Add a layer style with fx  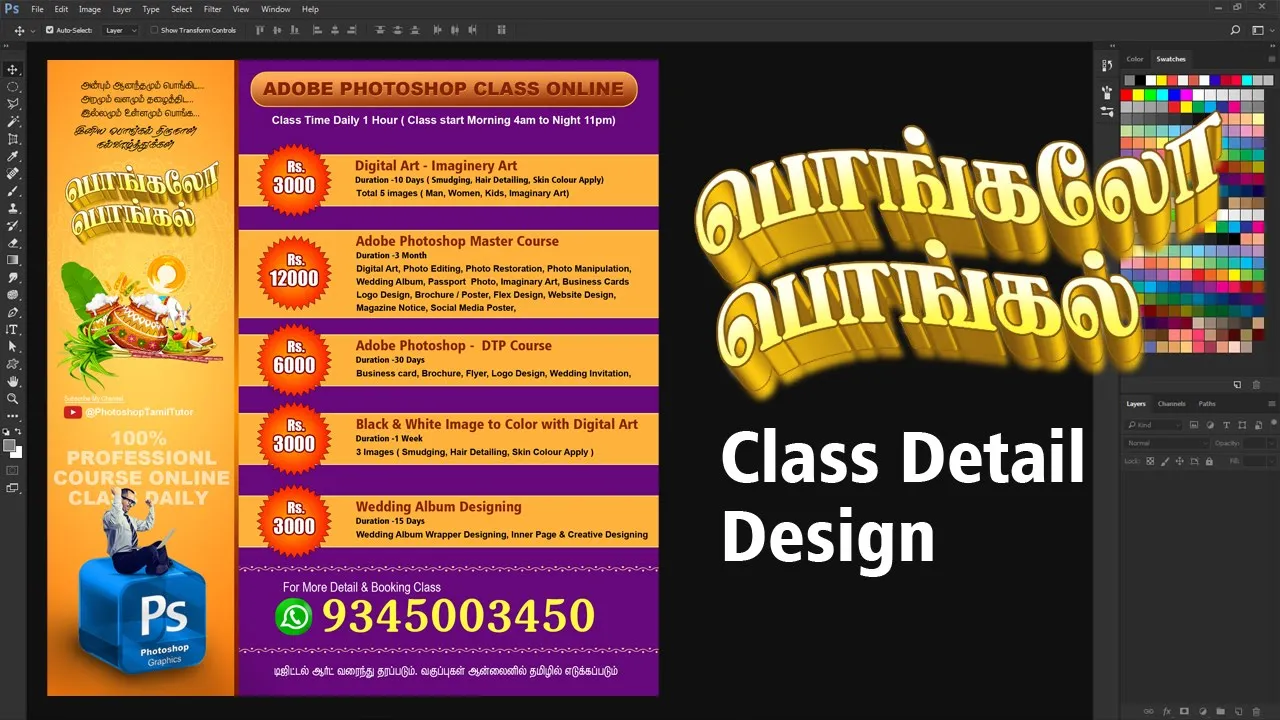click(1168, 712)
